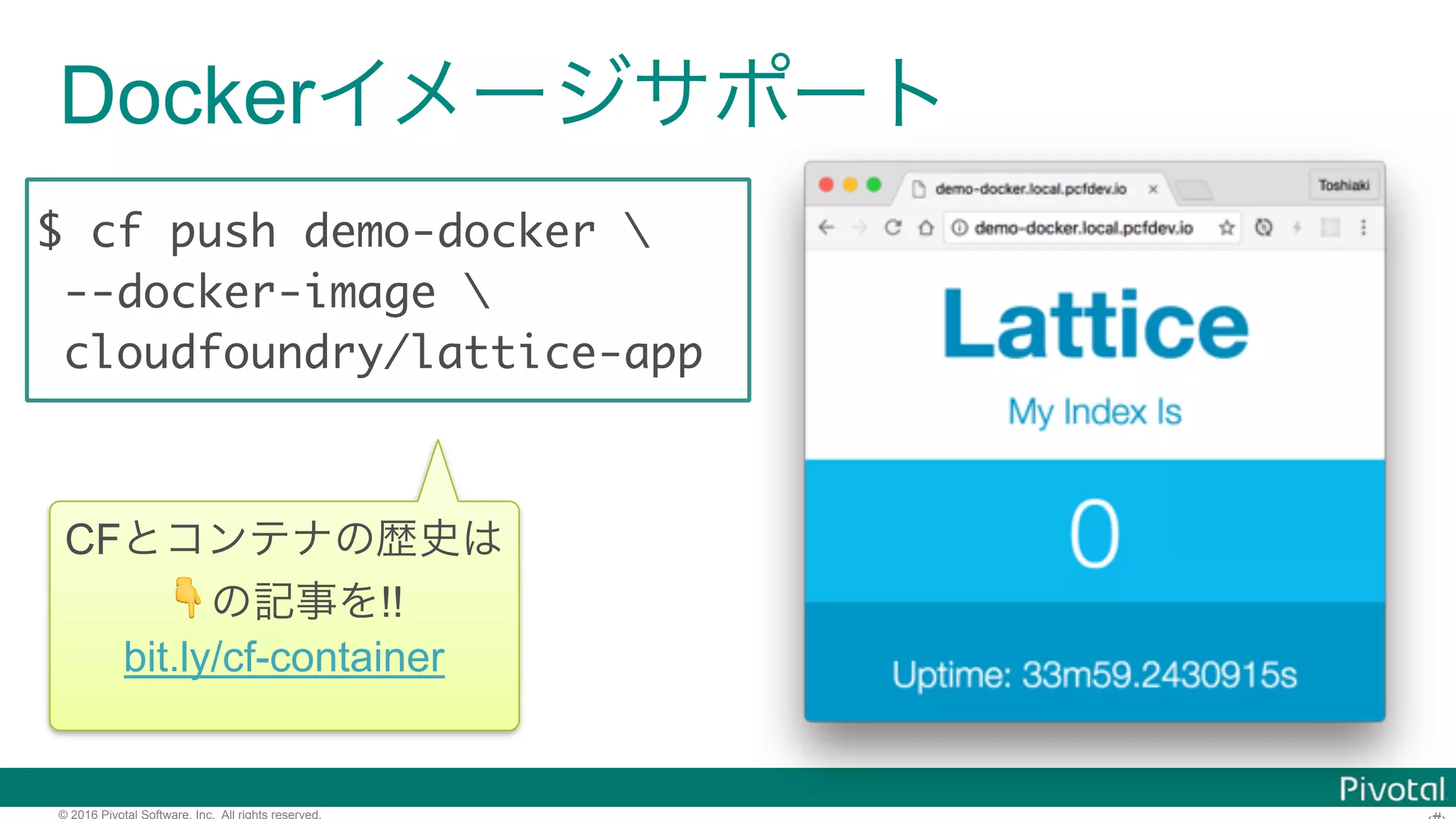Click the '$ cf push demo-docker' line
1456x819 pixels.
(x=344, y=232)
